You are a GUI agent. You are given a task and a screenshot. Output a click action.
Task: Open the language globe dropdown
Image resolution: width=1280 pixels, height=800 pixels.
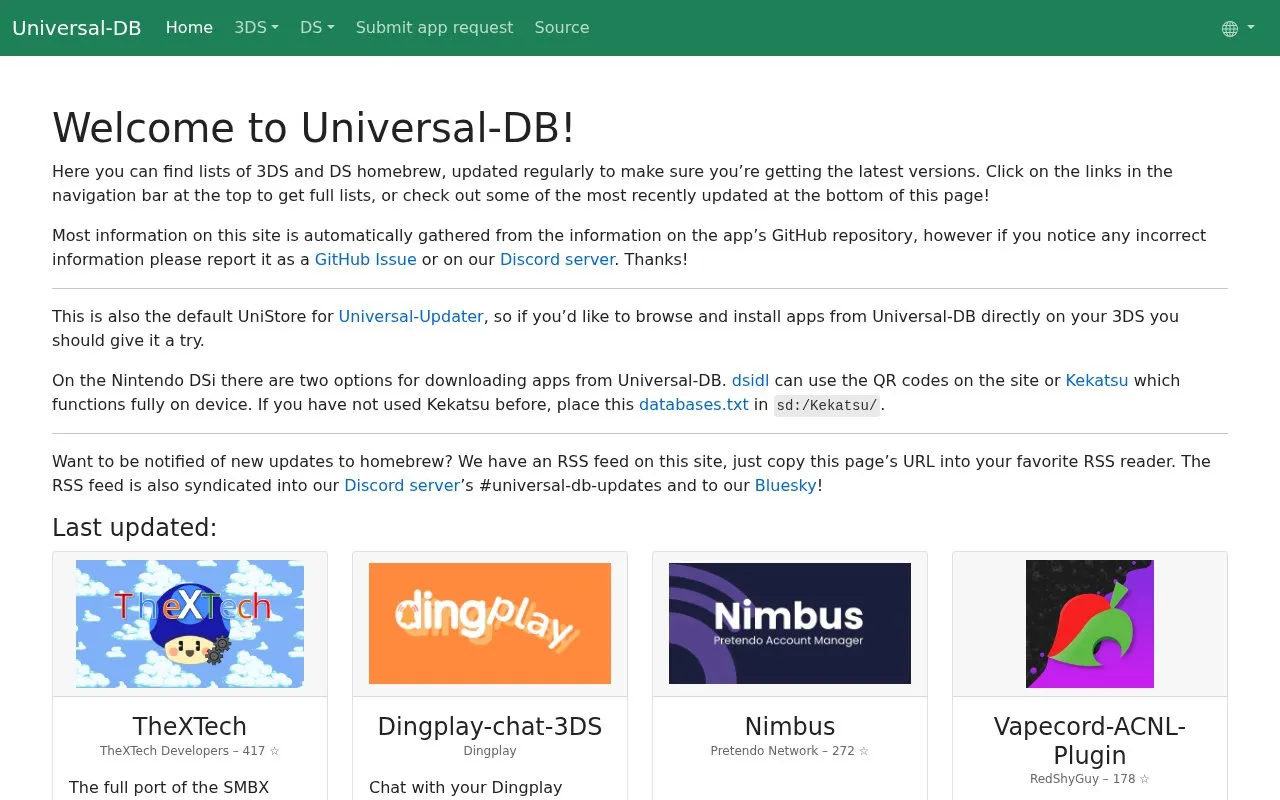tap(1237, 28)
